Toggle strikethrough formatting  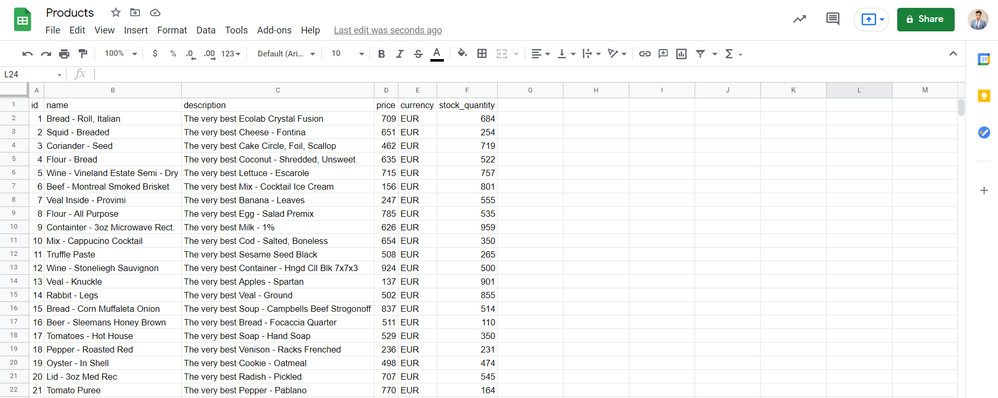[418, 54]
